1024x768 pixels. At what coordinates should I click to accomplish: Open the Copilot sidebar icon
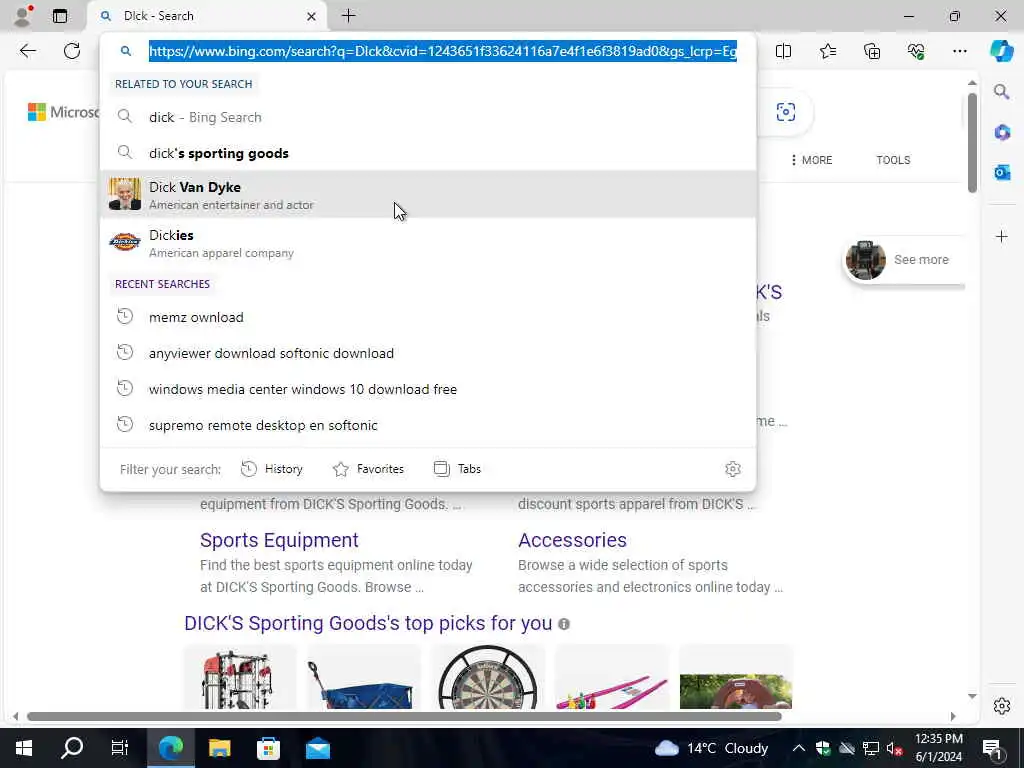click(1001, 51)
